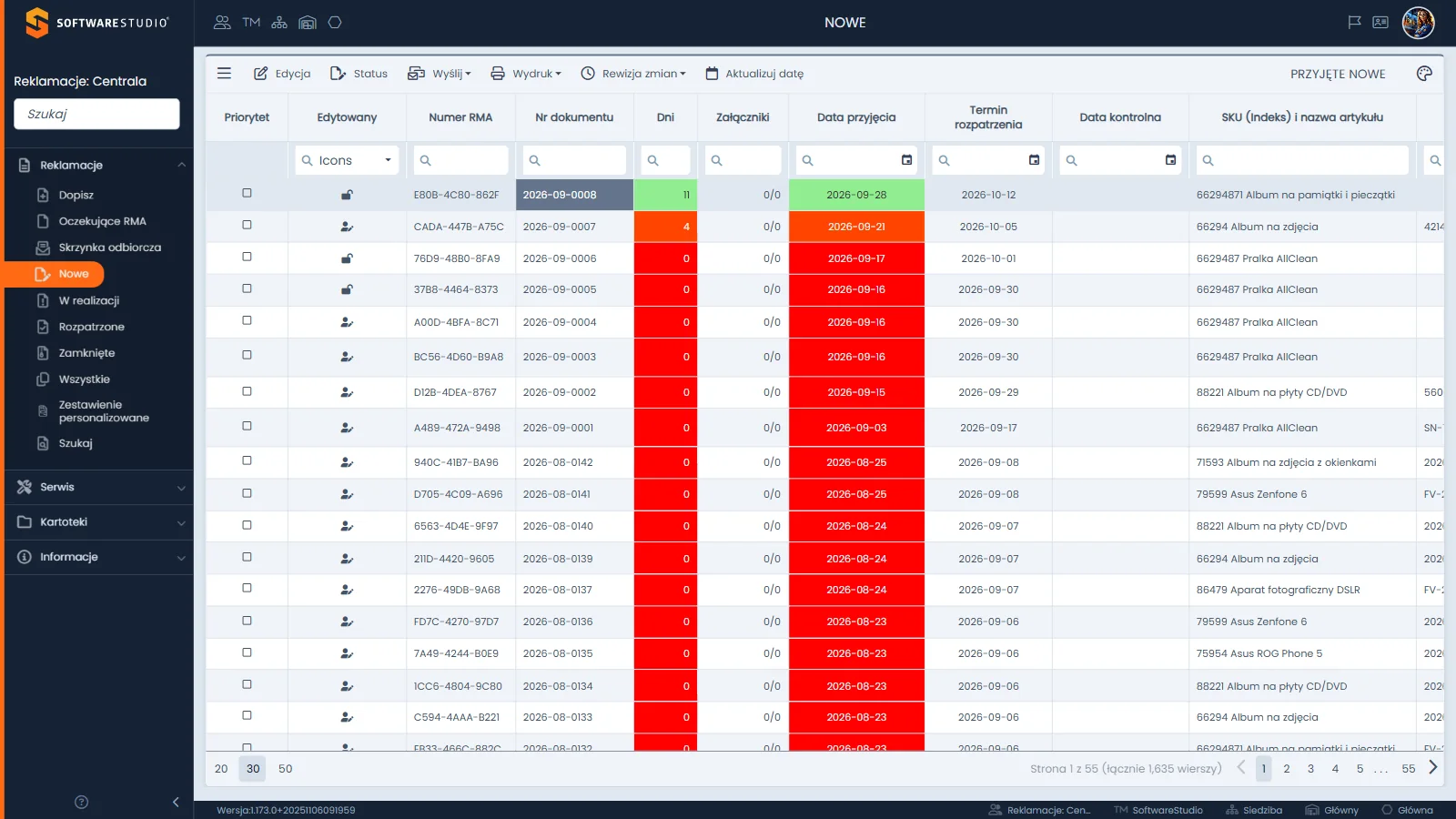1456x819 pixels.
Task: Tick the checkbox for row E80B-4C80-862F
Action: coord(247,193)
